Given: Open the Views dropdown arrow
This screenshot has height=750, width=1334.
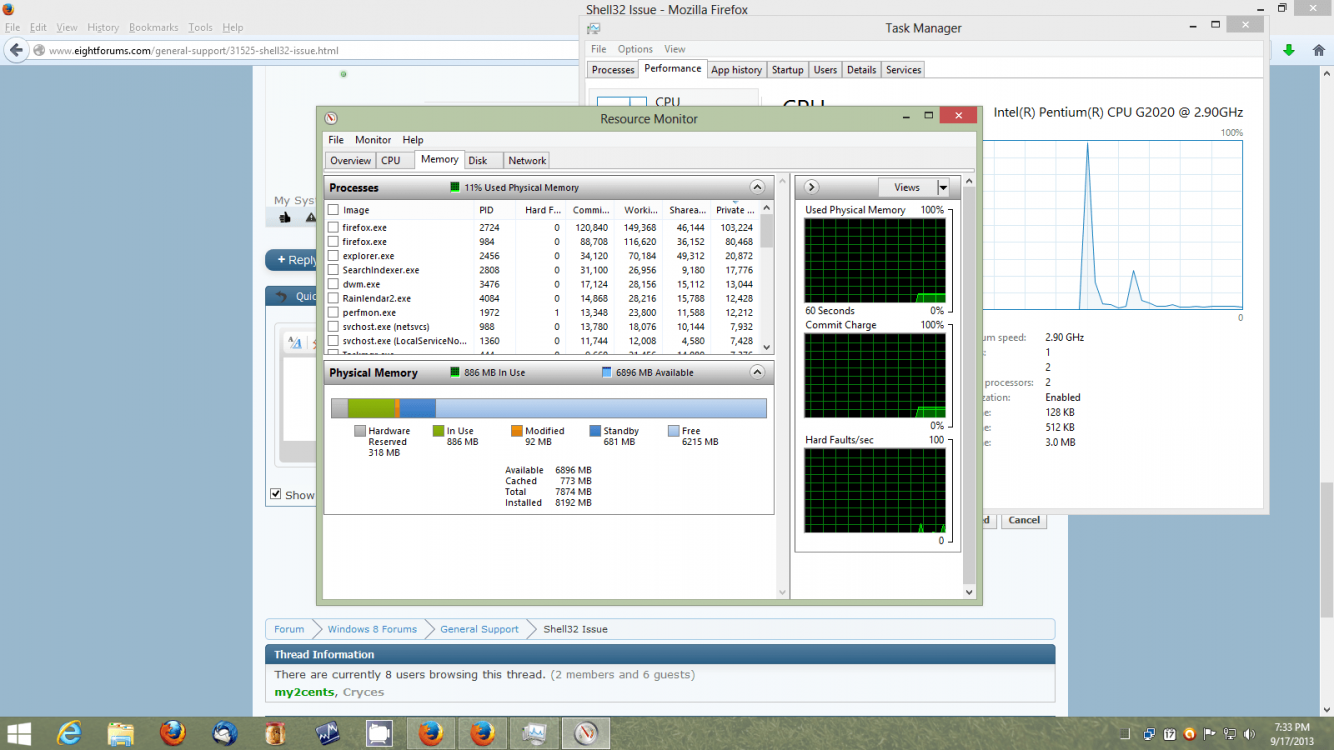Looking at the screenshot, I should tap(943, 187).
